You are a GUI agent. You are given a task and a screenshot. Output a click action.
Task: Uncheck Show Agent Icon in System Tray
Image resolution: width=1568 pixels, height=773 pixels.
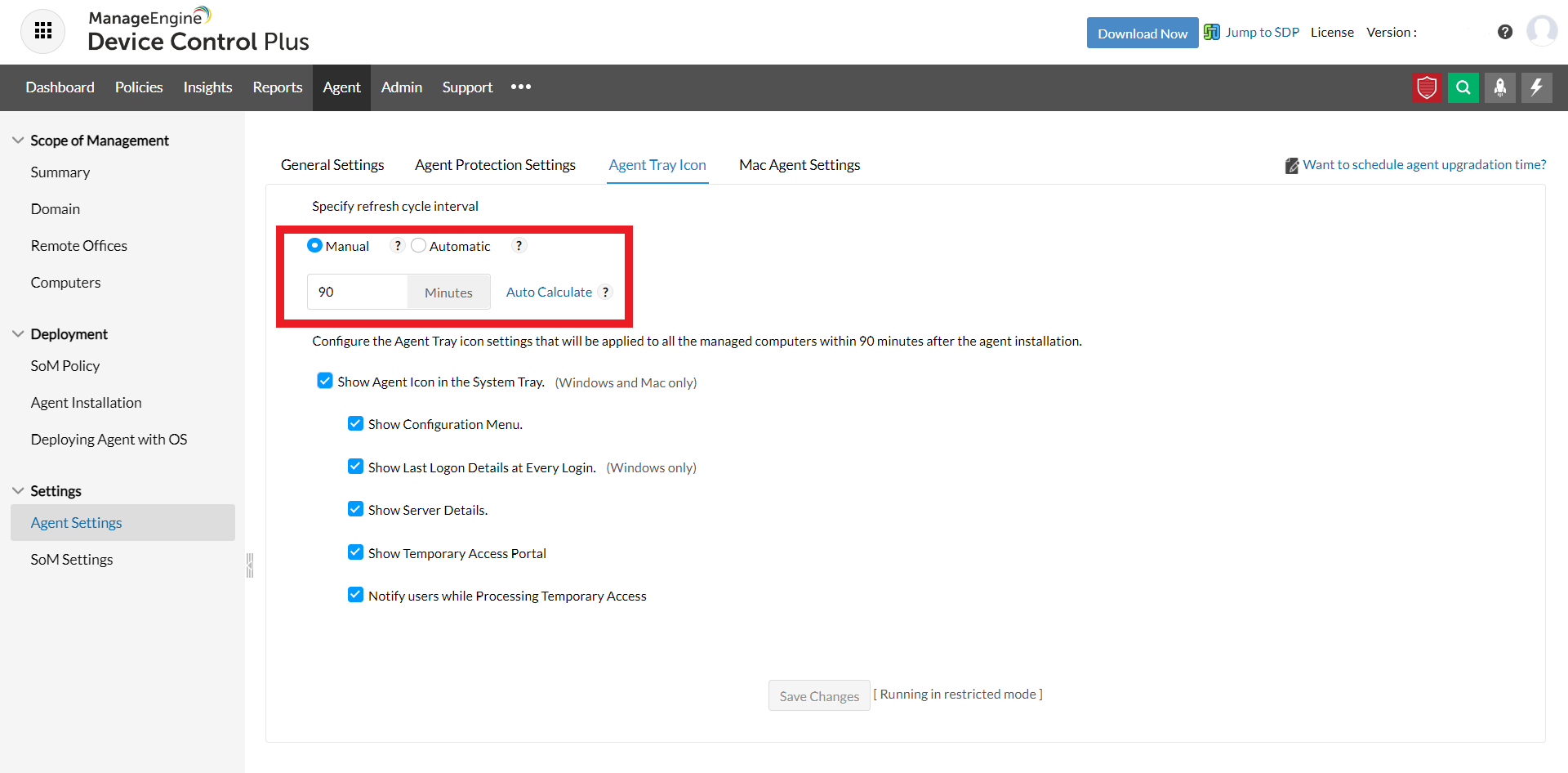[325, 381]
